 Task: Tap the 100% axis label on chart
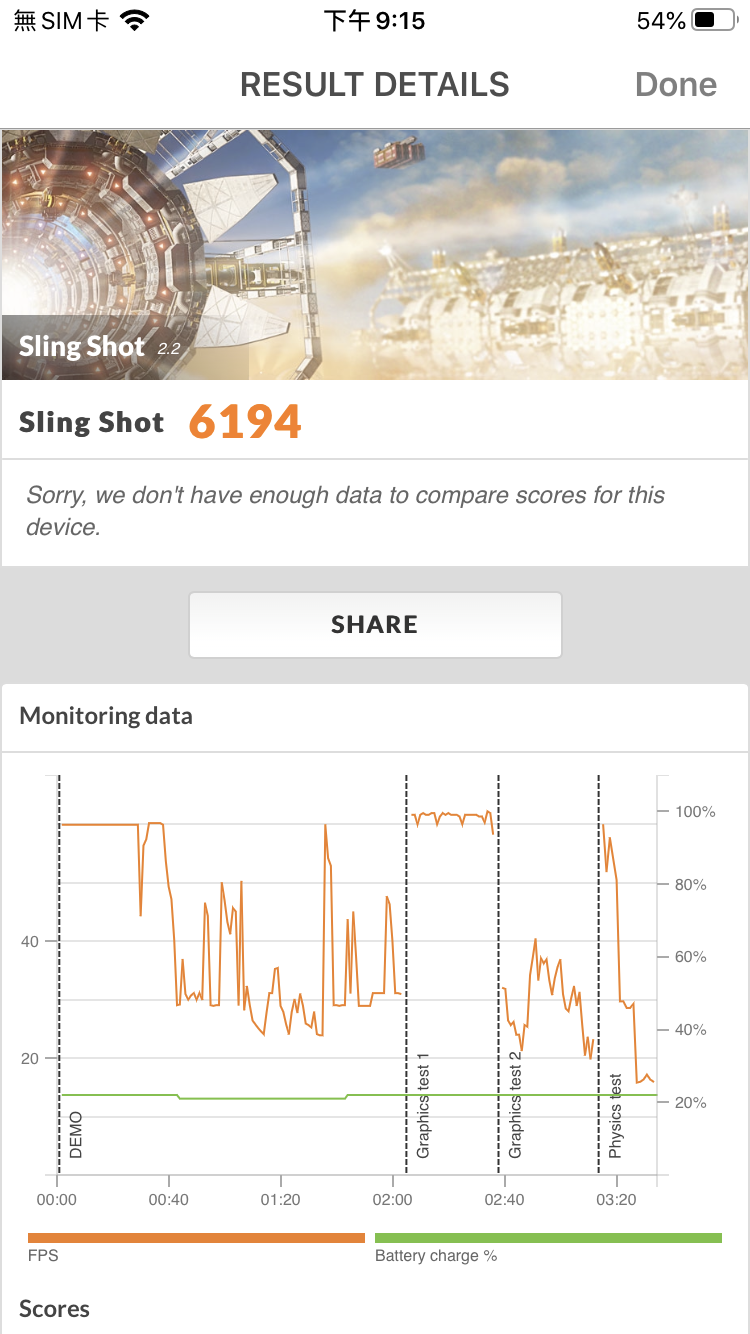pyautogui.click(x=695, y=812)
